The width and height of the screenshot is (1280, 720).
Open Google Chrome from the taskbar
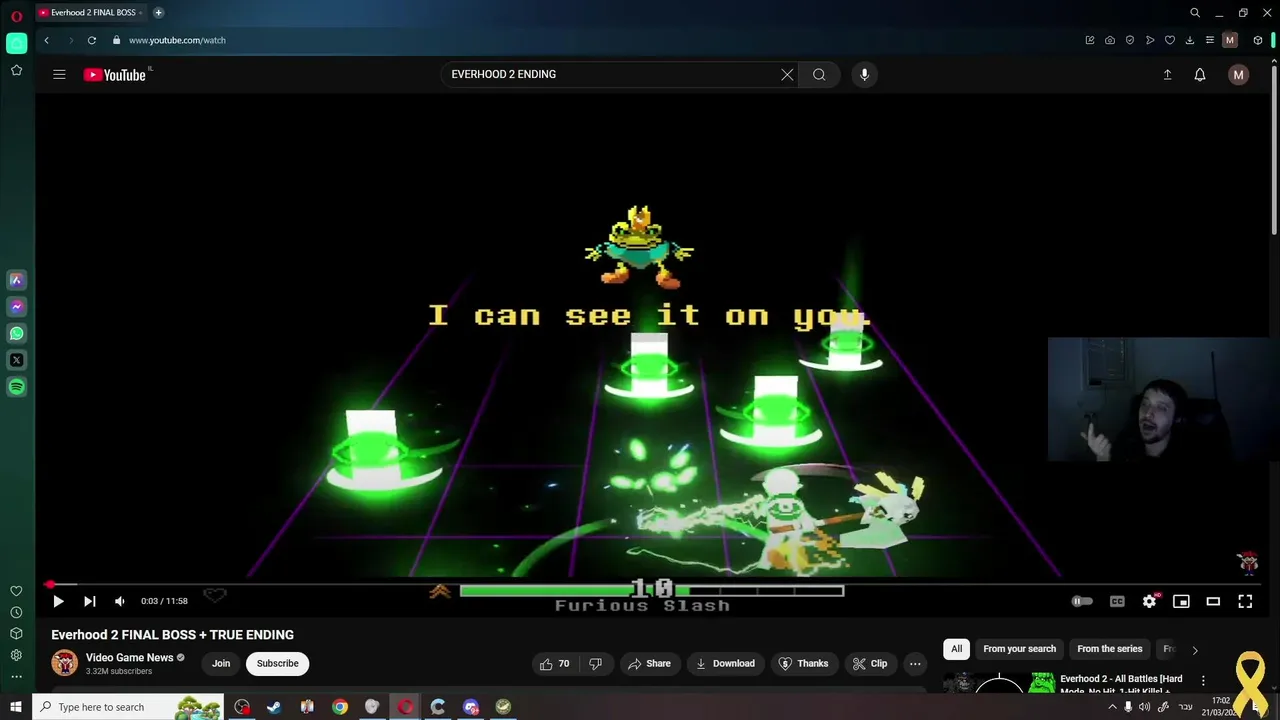(340, 707)
